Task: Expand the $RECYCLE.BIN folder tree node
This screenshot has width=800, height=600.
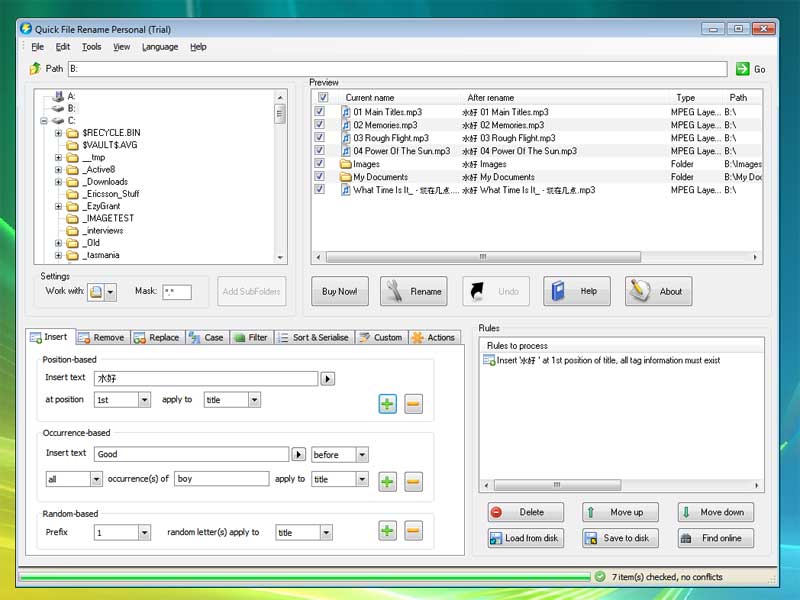Action: tap(58, 132)
